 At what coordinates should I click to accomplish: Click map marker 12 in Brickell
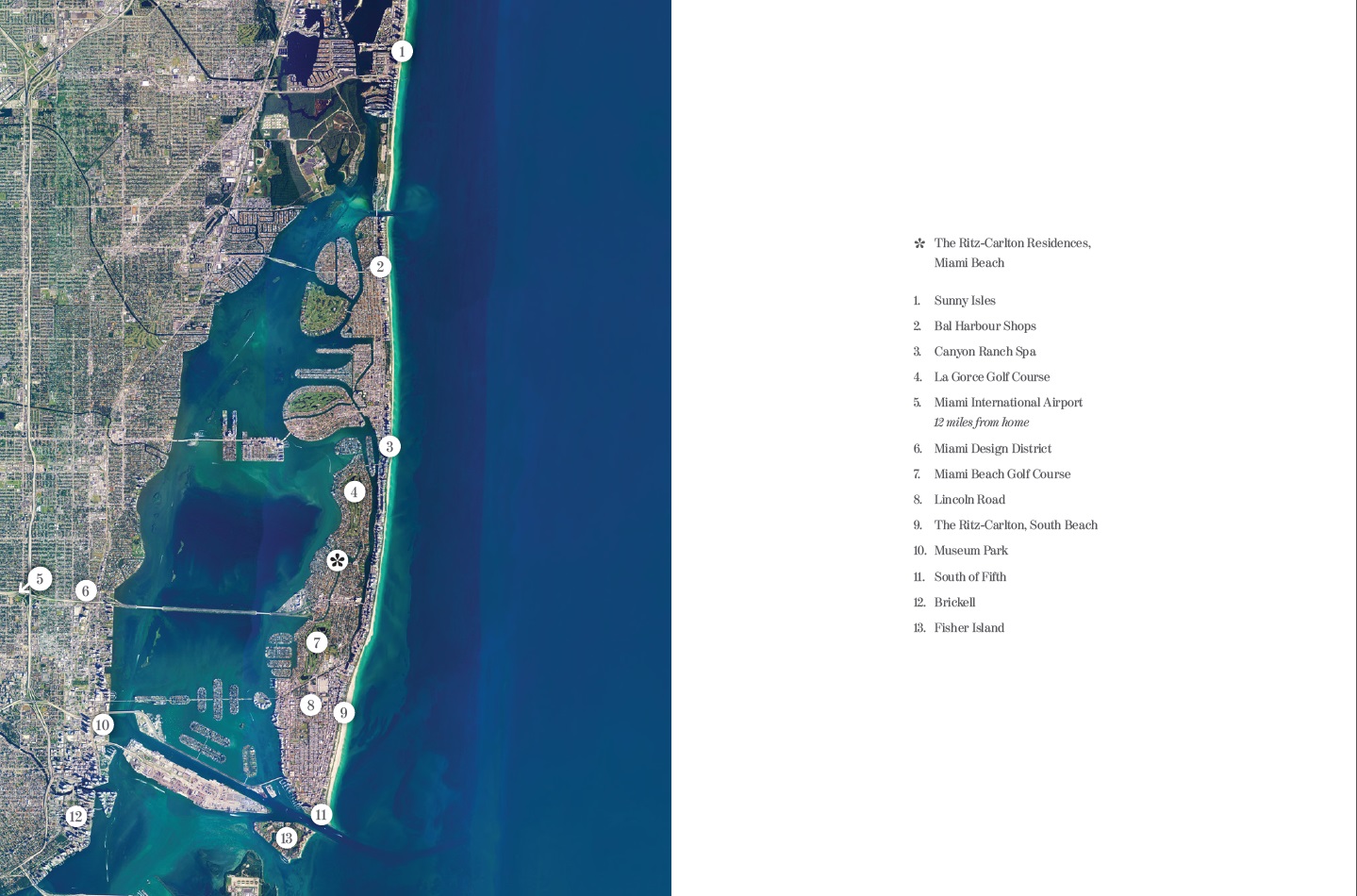click(76, 817)
